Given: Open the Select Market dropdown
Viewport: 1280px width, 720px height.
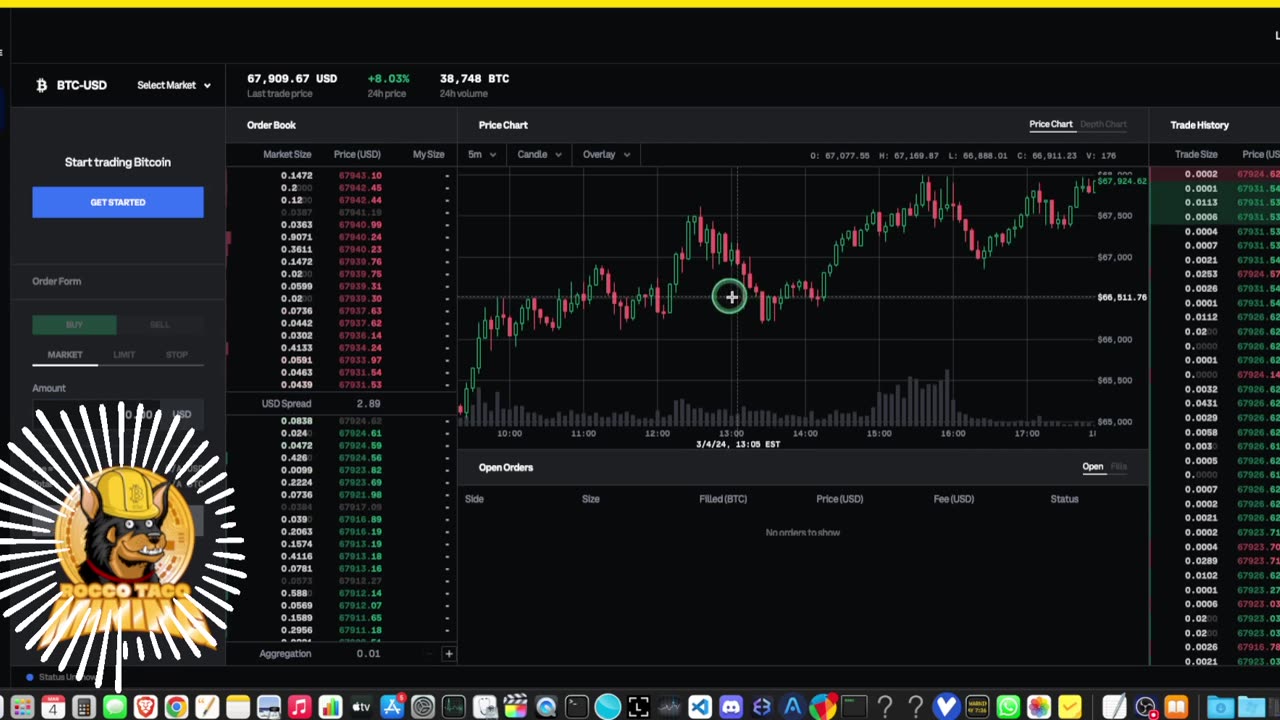Looking at the screenshot, I should coord(174,85).
